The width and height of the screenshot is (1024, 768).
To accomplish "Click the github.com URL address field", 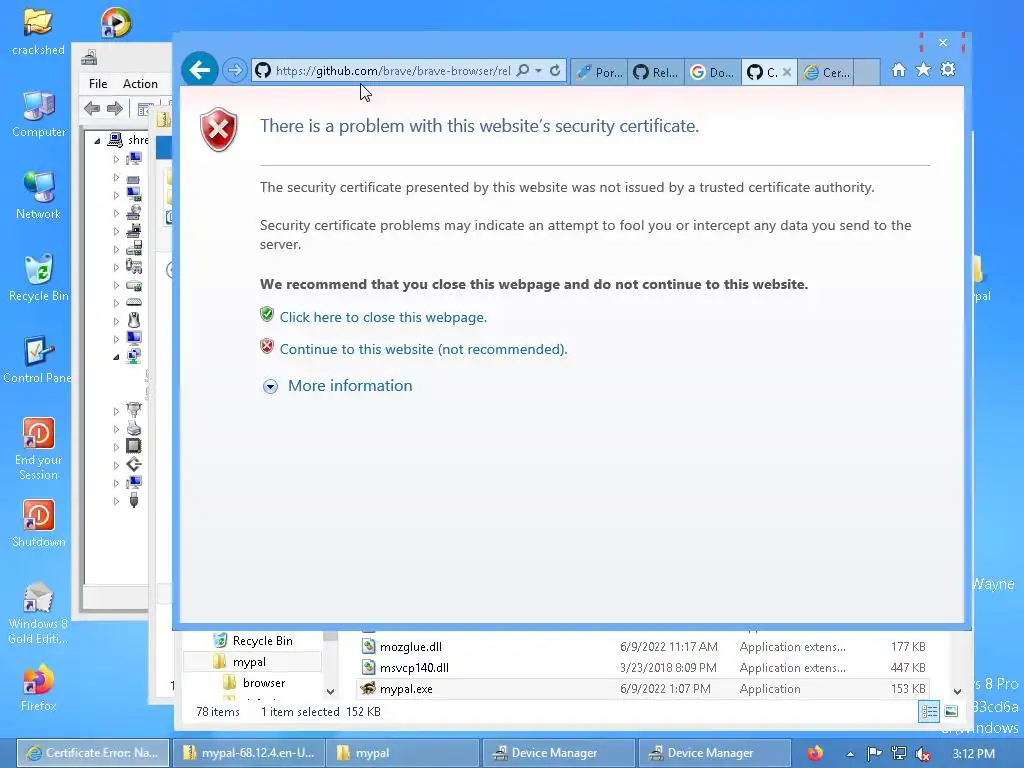I will [x=392, y=71].
